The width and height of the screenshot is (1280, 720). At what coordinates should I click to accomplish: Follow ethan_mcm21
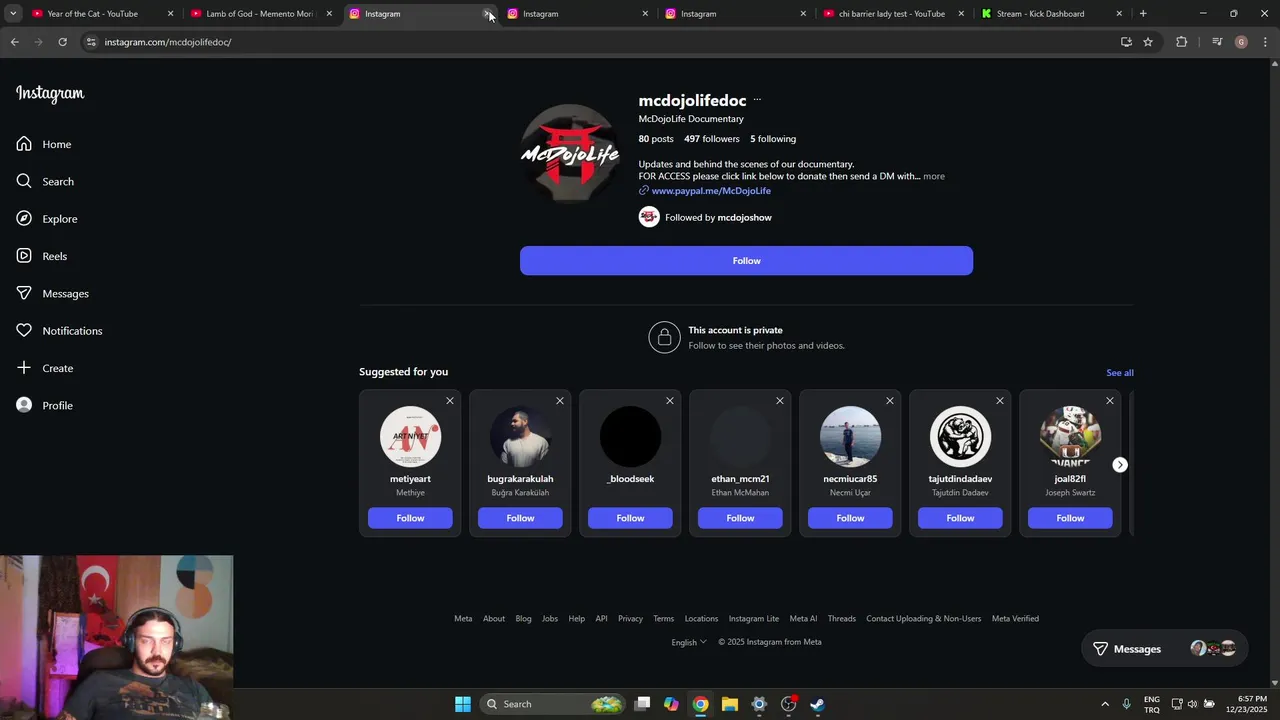[x=740, y=518]
